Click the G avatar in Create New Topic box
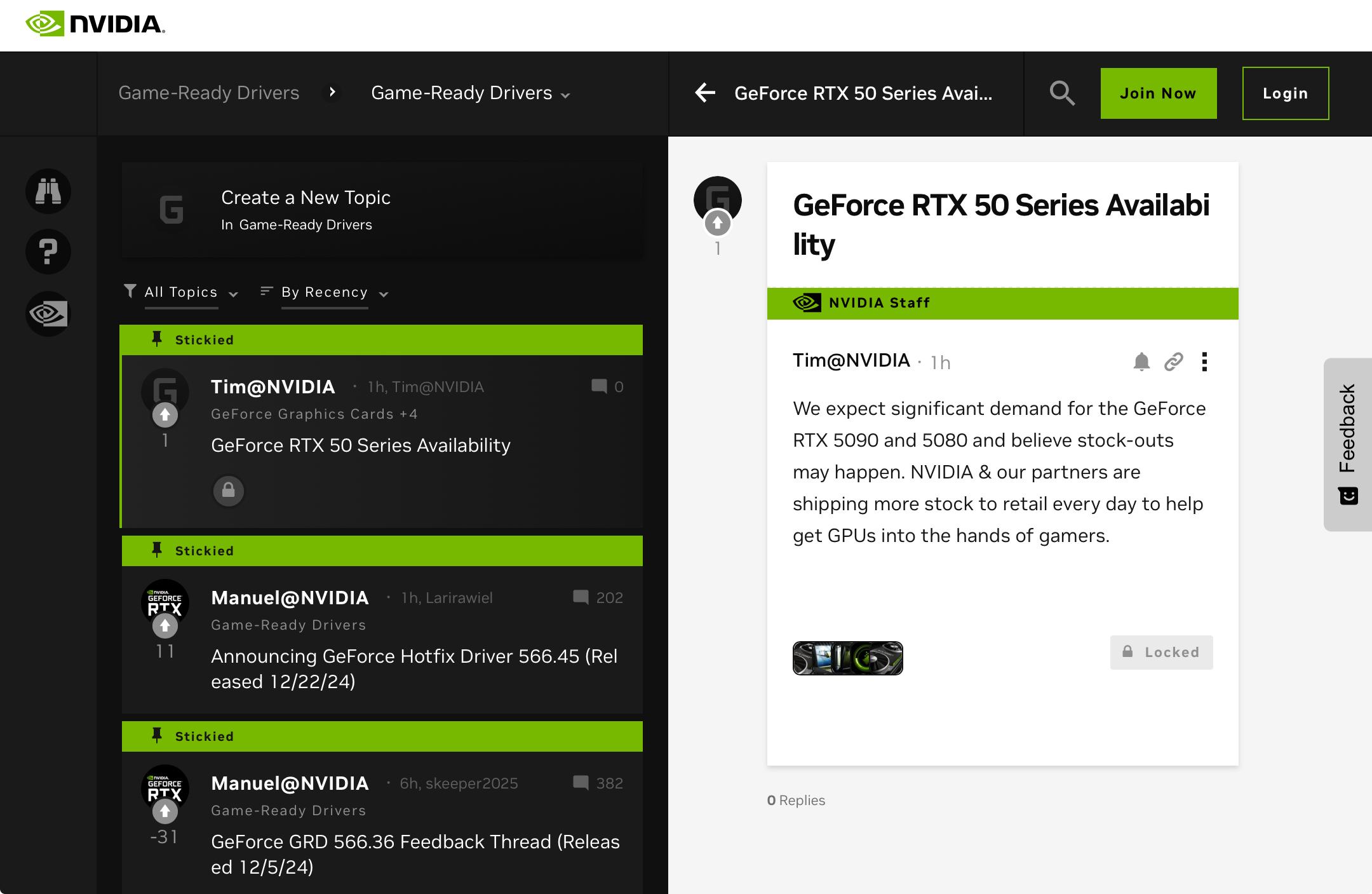Viewport: 1372px width, 894px height. pyautogui.click(x=171, y=210)
